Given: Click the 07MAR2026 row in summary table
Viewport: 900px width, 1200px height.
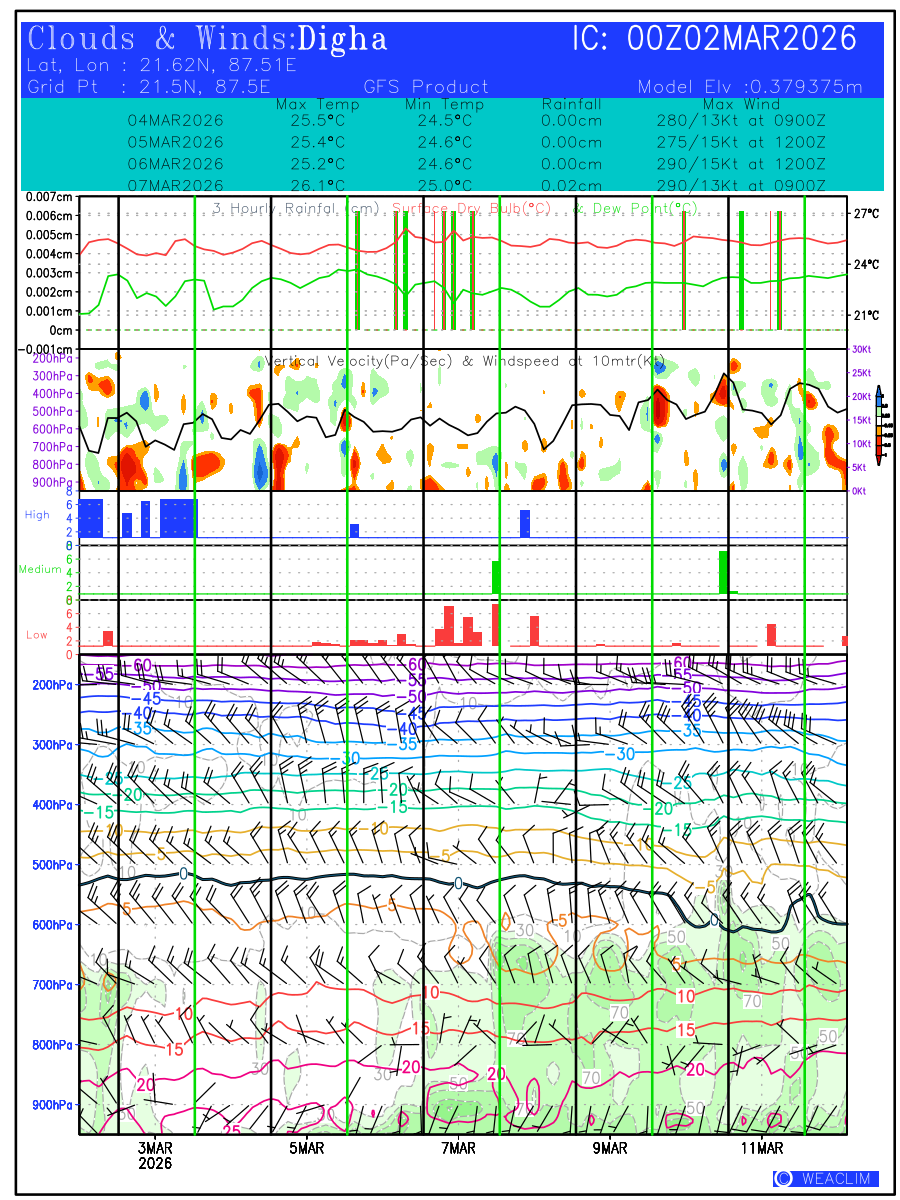Looking at the screenshot, I should point(175,185).
